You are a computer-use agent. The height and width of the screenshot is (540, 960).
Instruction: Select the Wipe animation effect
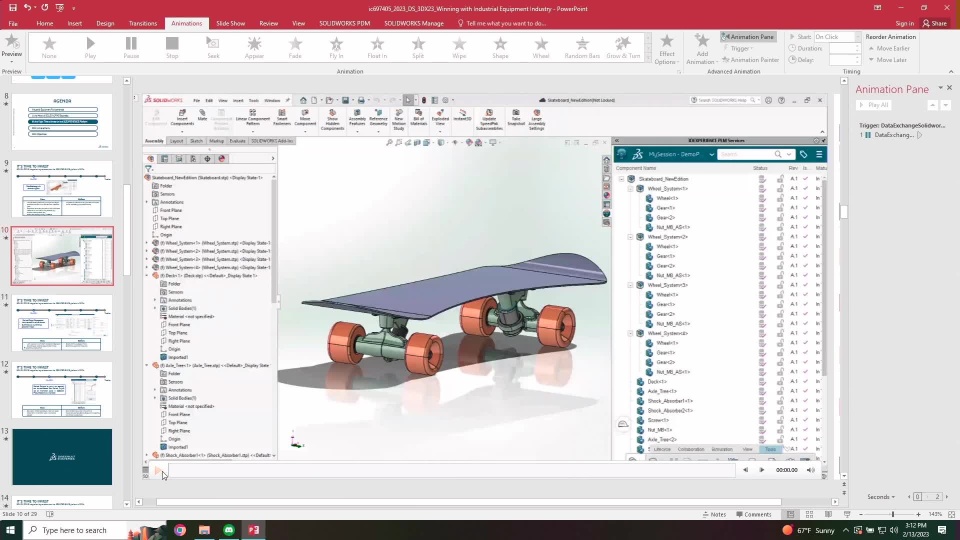click(x=459, y=48)
